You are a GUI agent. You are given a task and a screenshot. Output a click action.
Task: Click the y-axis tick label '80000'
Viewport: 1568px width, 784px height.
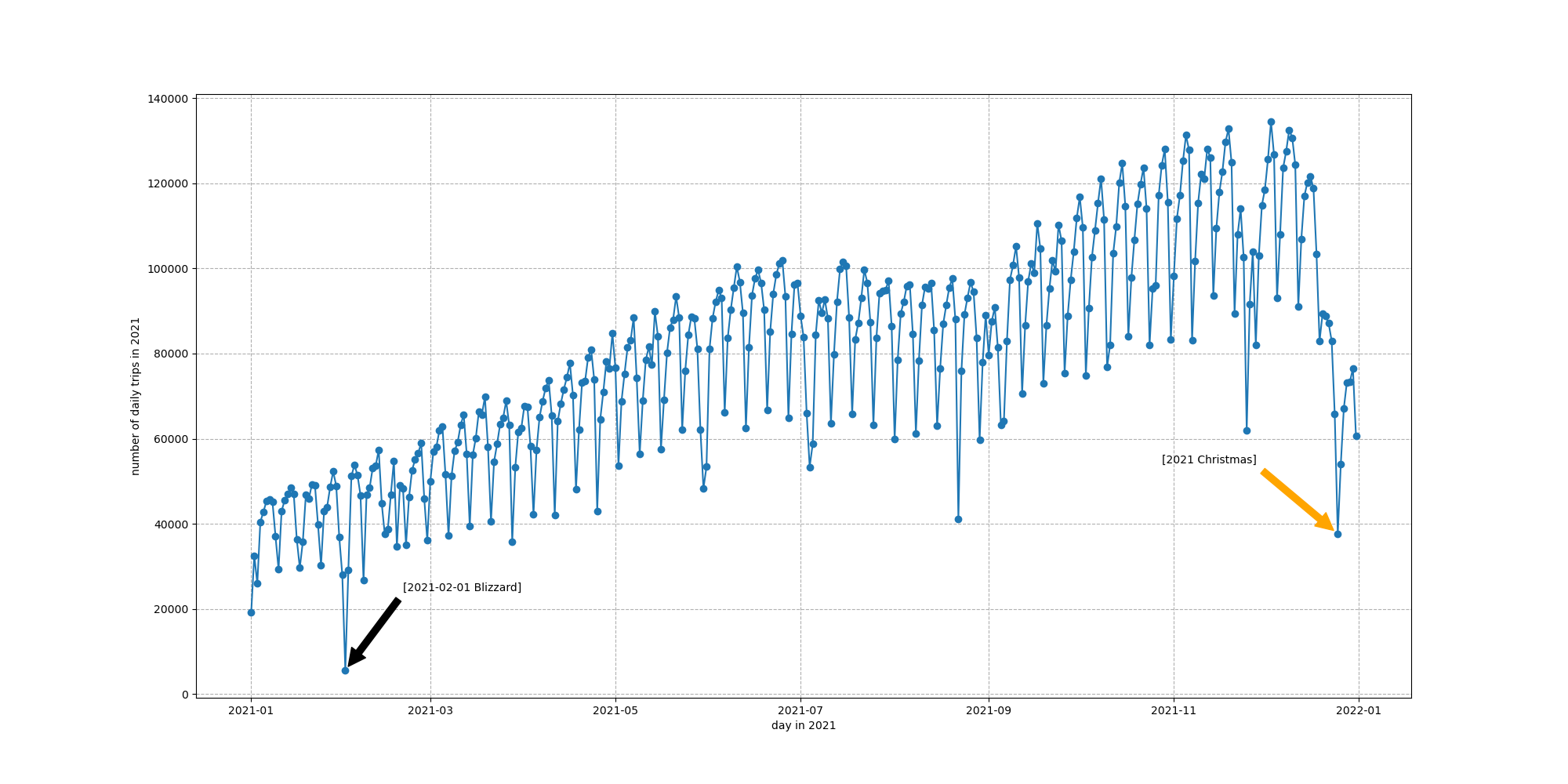coord(172,354)
